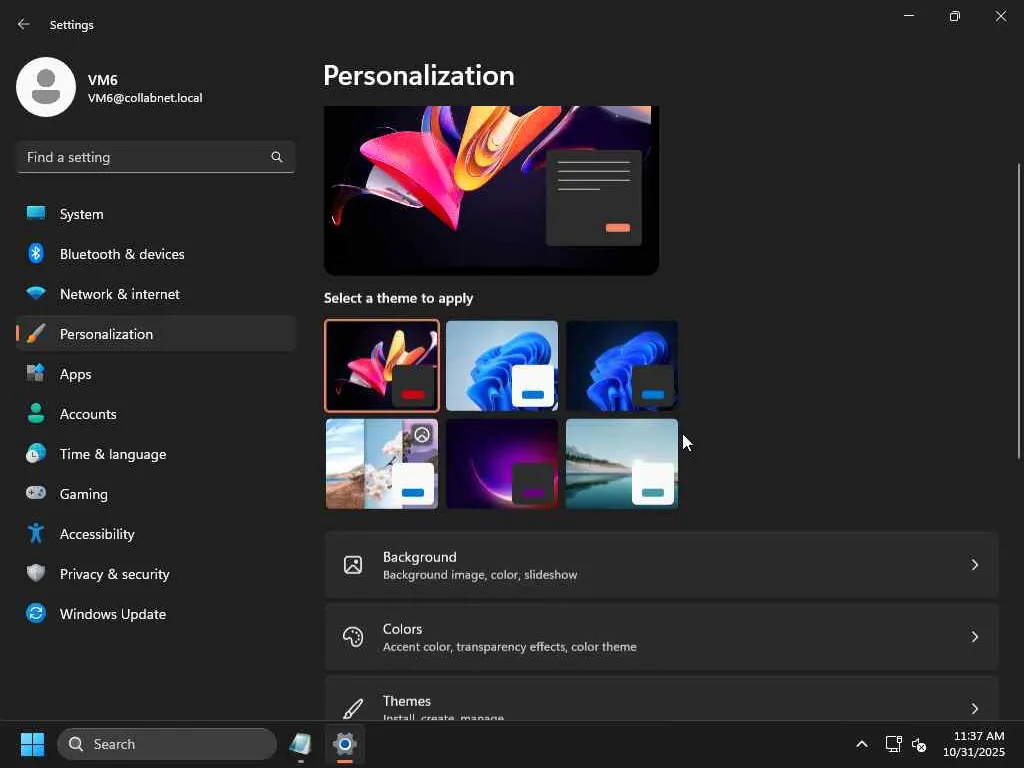The width and height of the screenshot is (1024, 768).
Task: Click the current theme preview image
Action: click(x=491, y=190)
